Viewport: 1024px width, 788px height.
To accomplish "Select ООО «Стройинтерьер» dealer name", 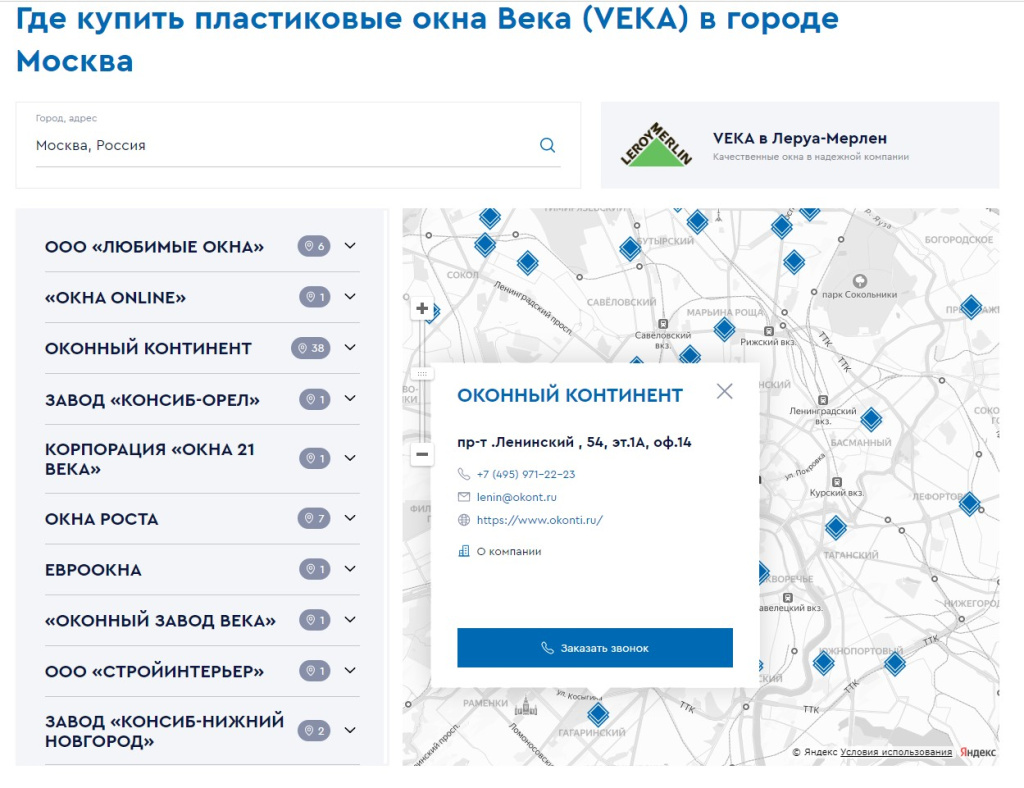I will [154, 672].
